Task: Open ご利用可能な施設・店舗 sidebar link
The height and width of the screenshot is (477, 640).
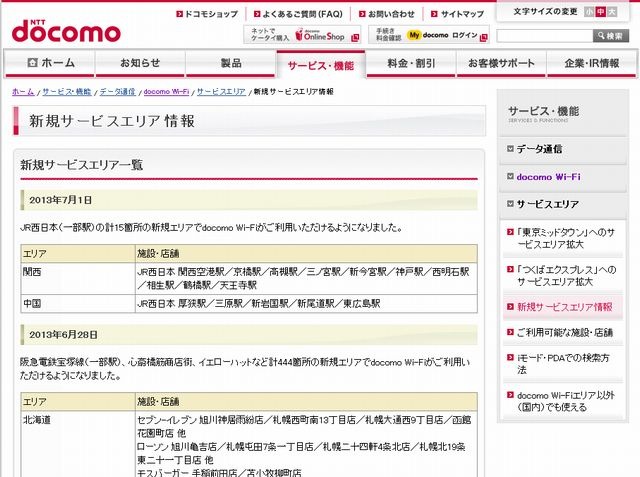Action: [x=565, y=333]
